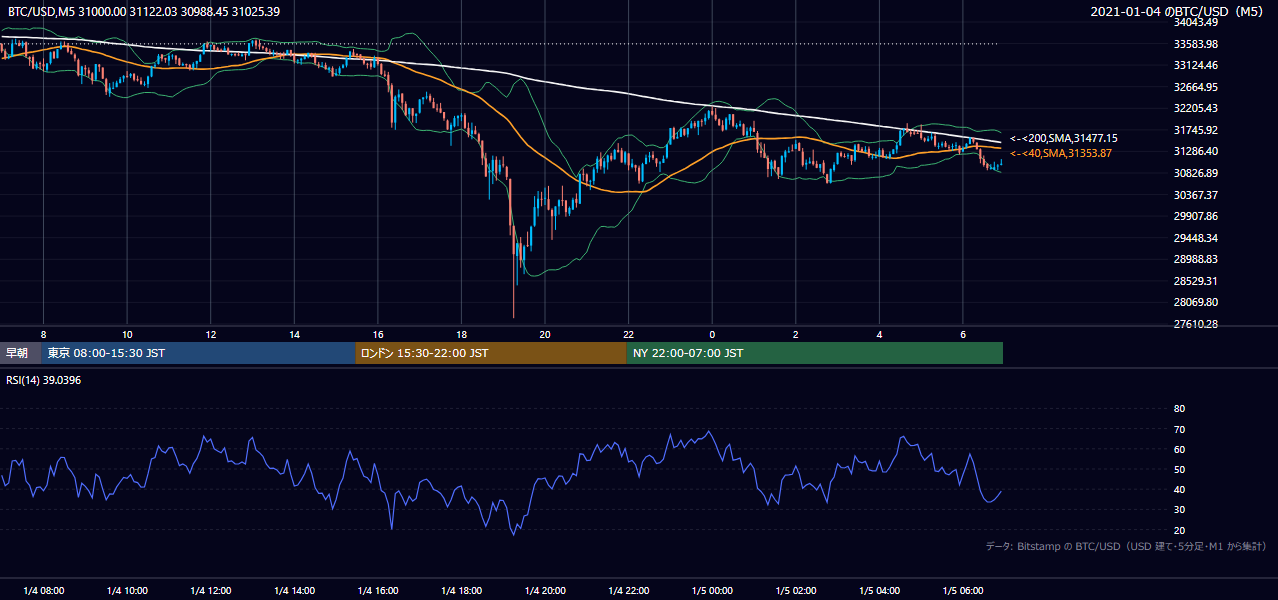
Task: Click price axis value 29907.86
Action: 1195,216
